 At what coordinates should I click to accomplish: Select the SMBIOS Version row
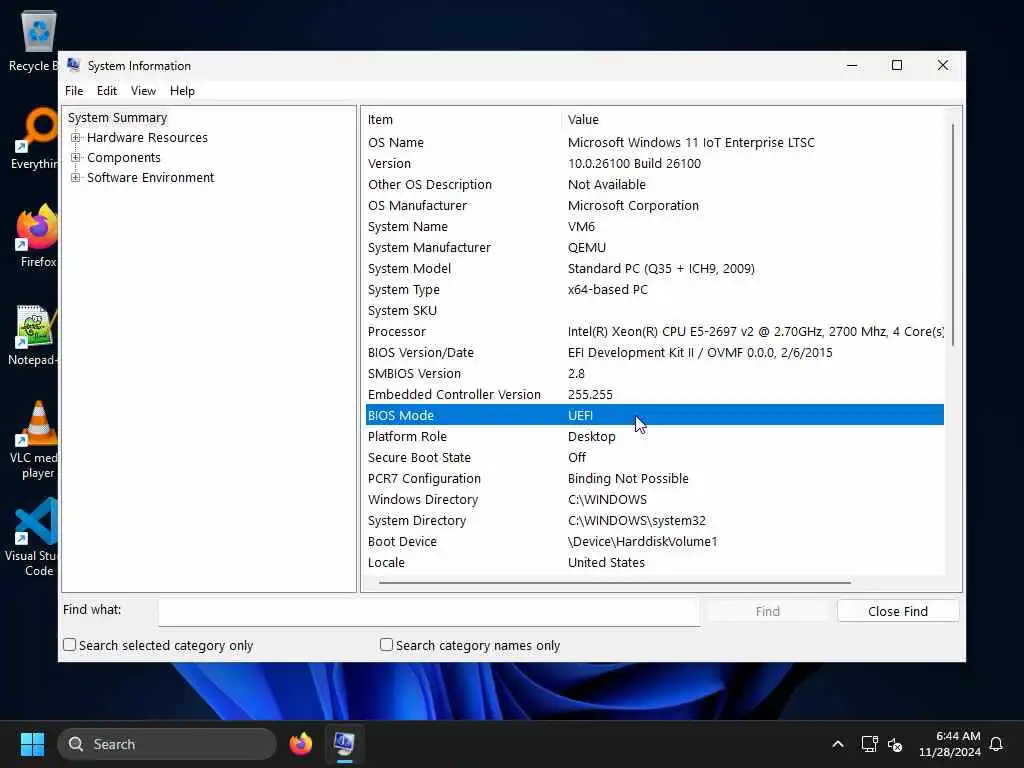[655, 374]
